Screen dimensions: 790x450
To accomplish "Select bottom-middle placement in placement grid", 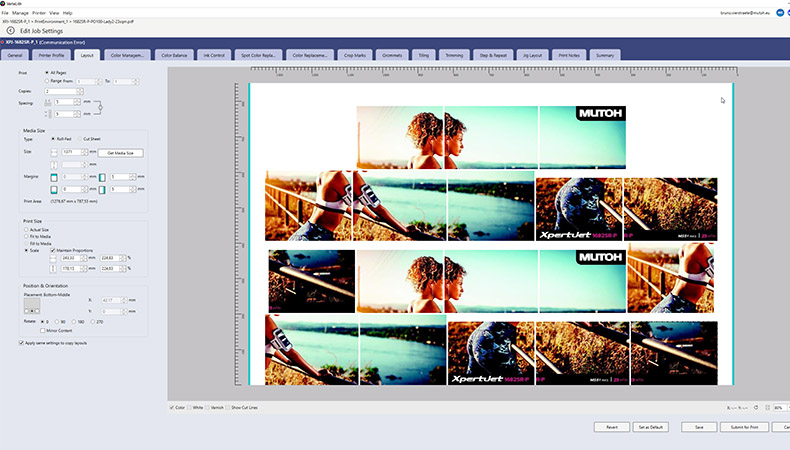I will pyautogui.click(x=32, y=311).
